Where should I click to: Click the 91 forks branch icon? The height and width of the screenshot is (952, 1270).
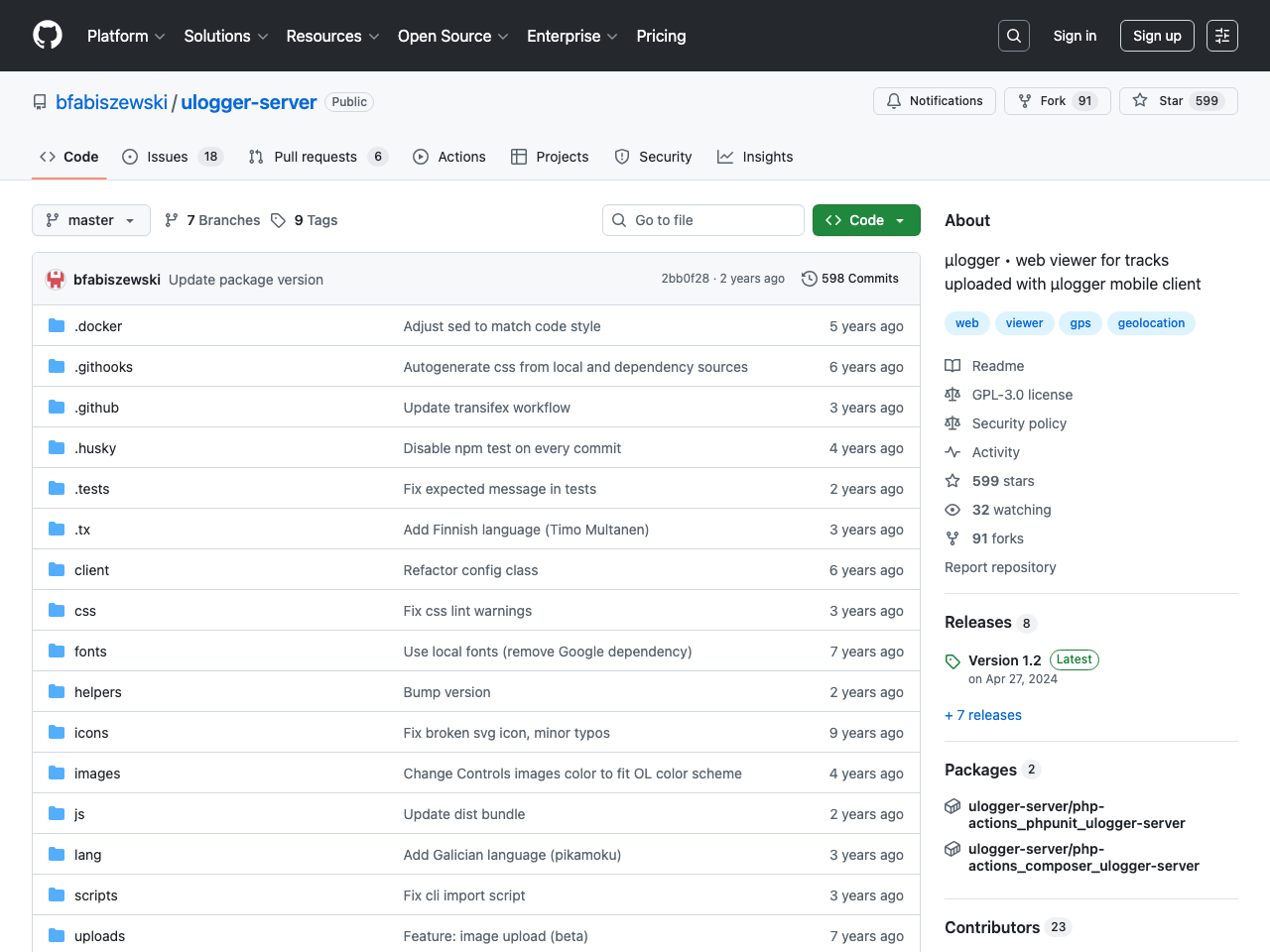(x=952, y=538)
